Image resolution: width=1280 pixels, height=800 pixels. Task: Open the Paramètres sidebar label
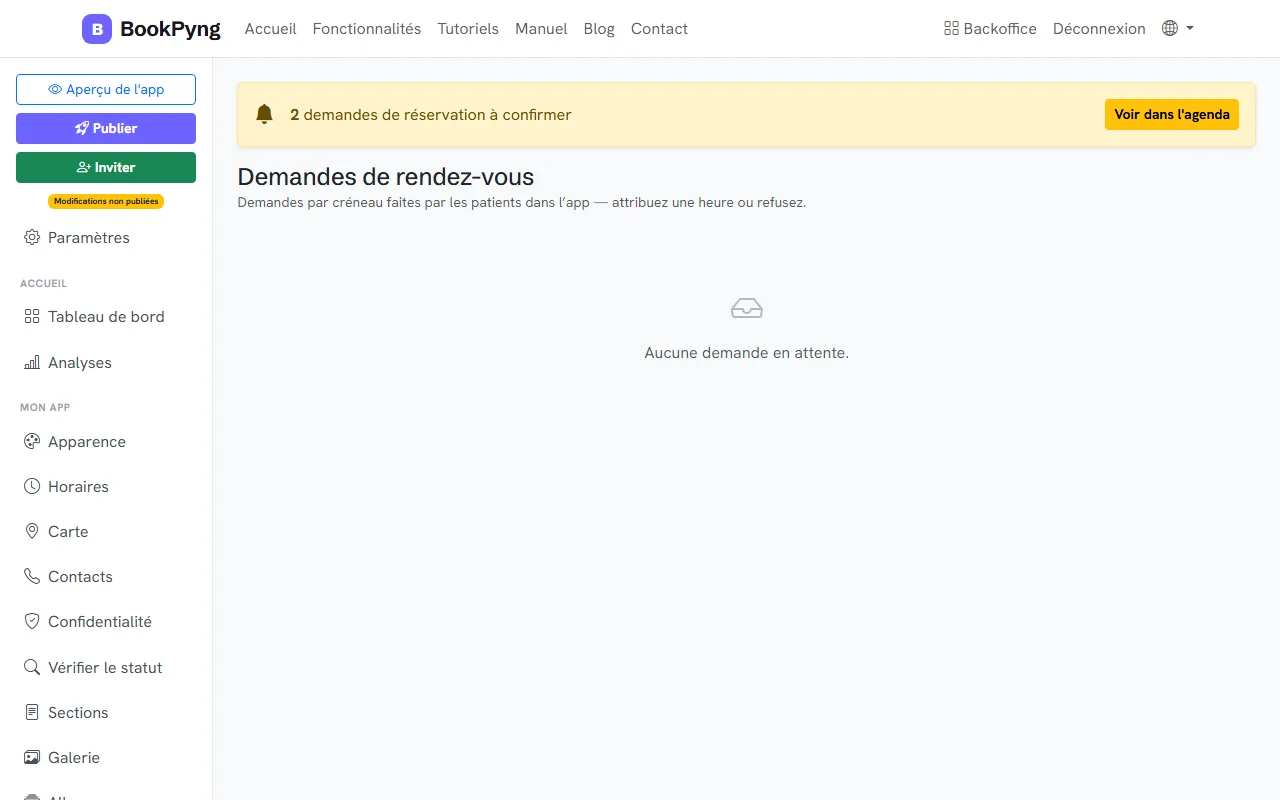(x=89, y=238)
